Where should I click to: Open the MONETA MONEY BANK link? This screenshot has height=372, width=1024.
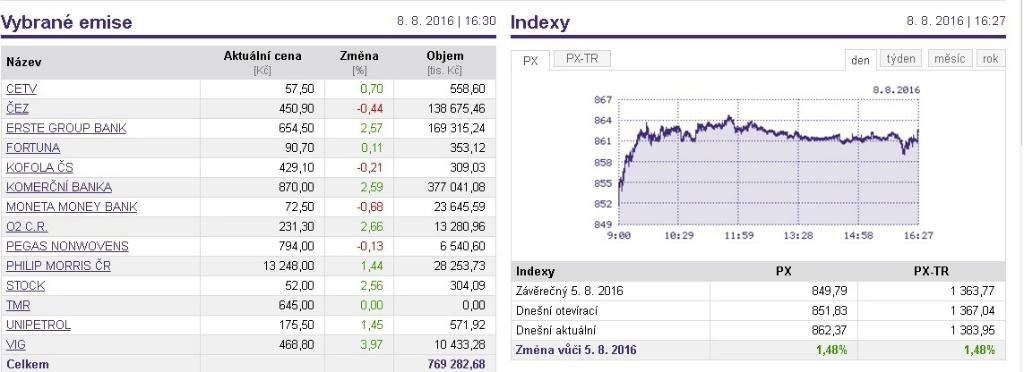click(72, 207)
